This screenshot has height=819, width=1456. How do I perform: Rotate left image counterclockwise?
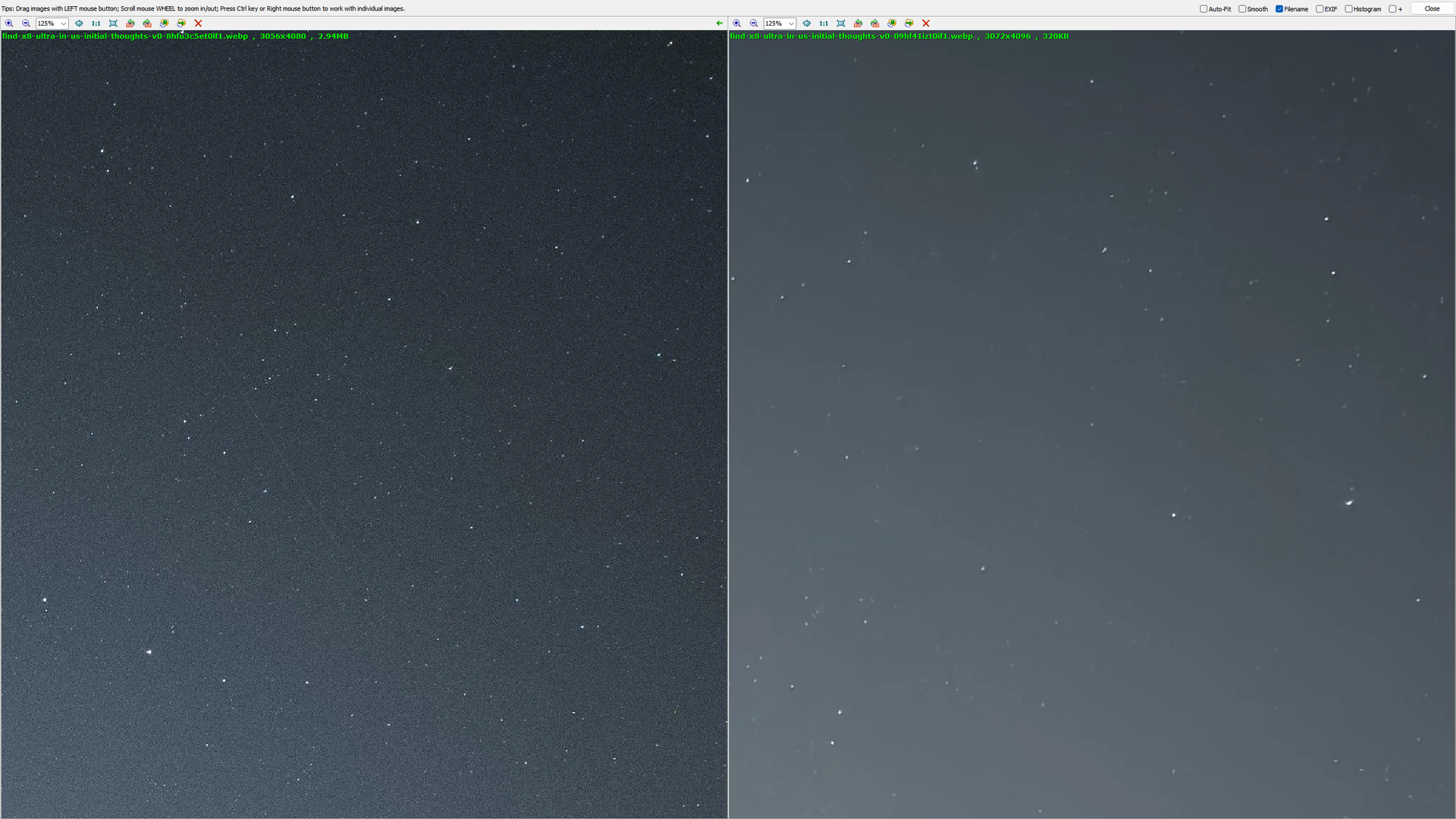(x=130, y=24)
